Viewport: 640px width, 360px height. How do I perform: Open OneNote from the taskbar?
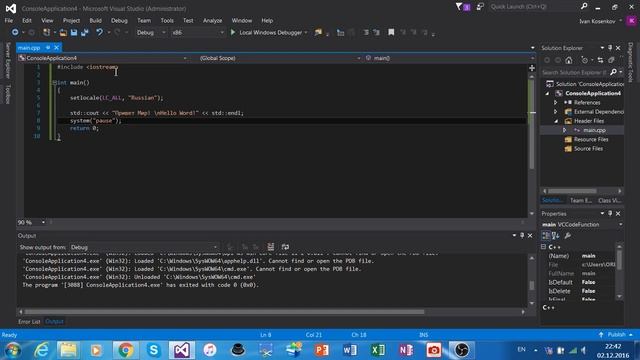pyautogui.click(x=406, y=350)
